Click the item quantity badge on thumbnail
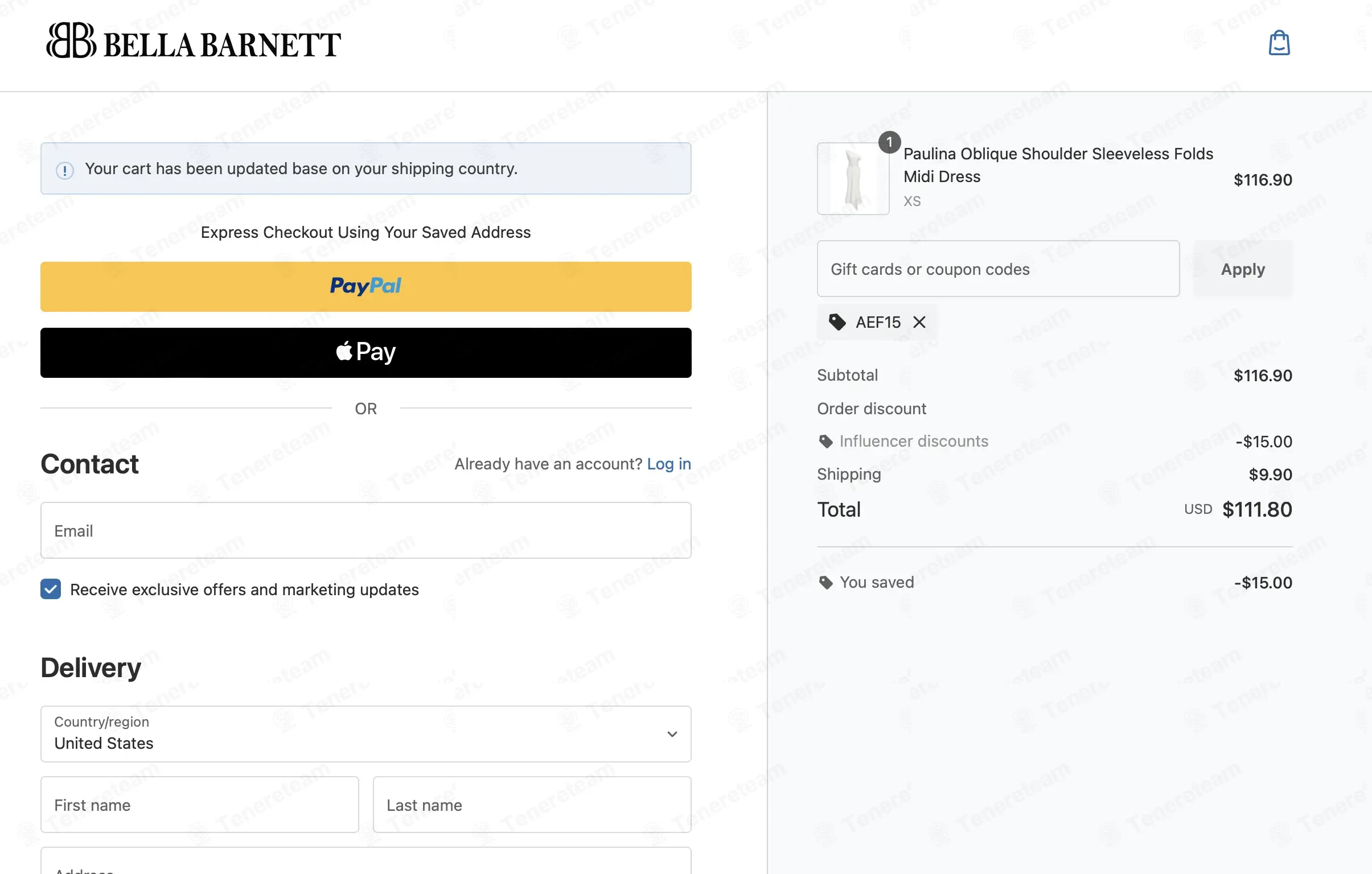 889,142
